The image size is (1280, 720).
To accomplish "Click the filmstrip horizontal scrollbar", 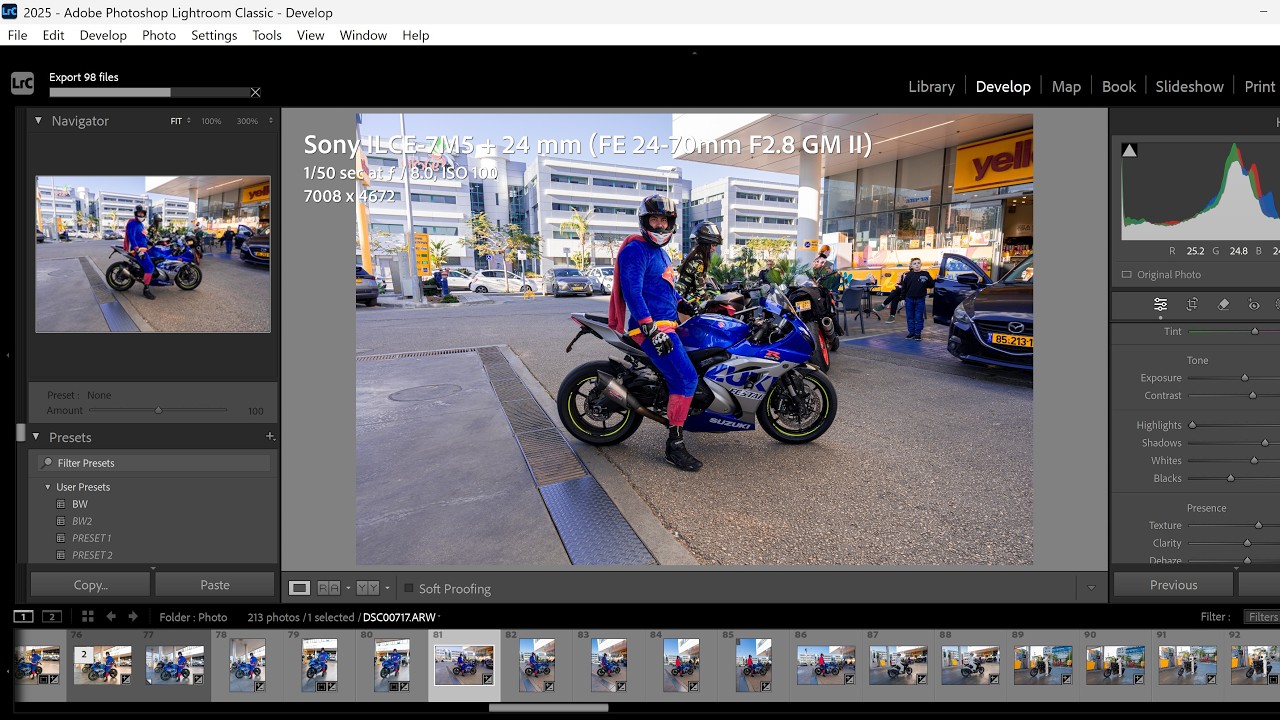I will click(548, 708).
